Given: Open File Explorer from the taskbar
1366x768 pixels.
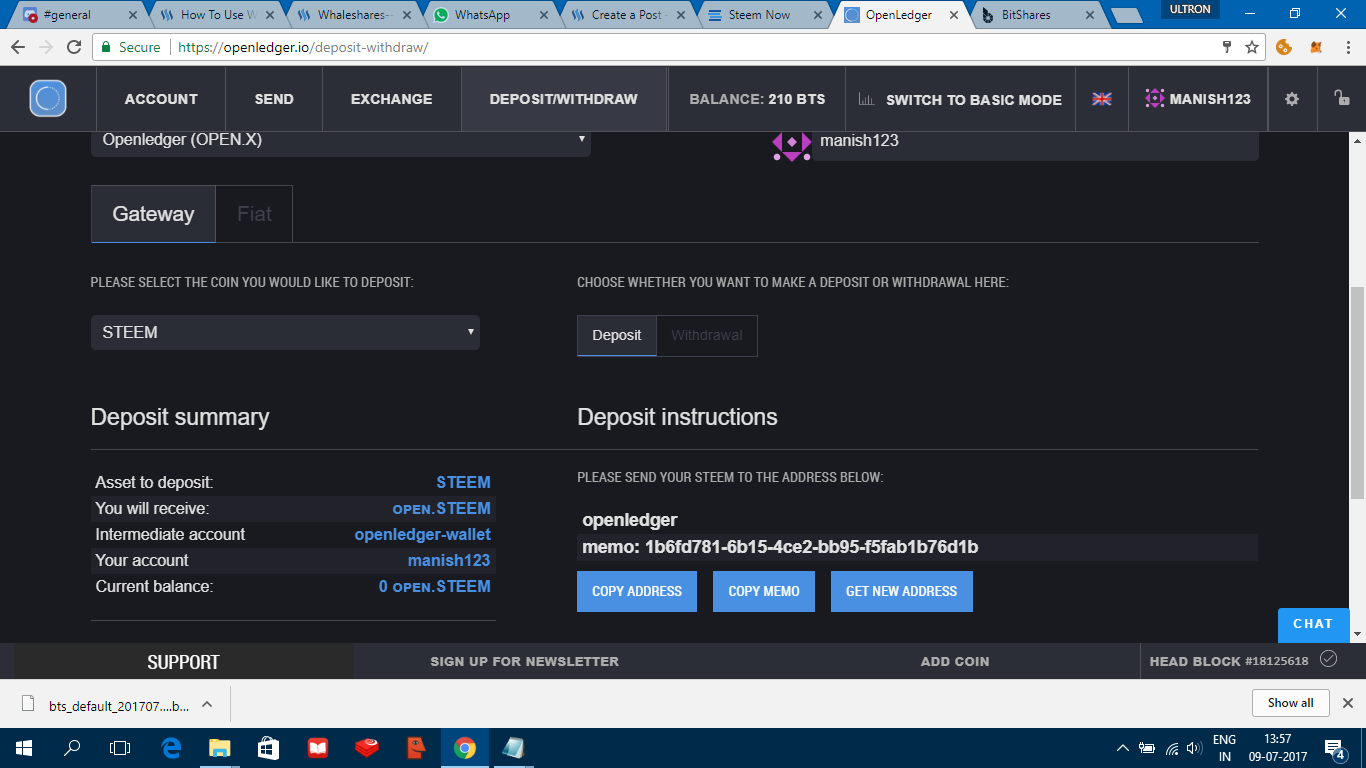Looking at the screenshot, I should 219,747.
